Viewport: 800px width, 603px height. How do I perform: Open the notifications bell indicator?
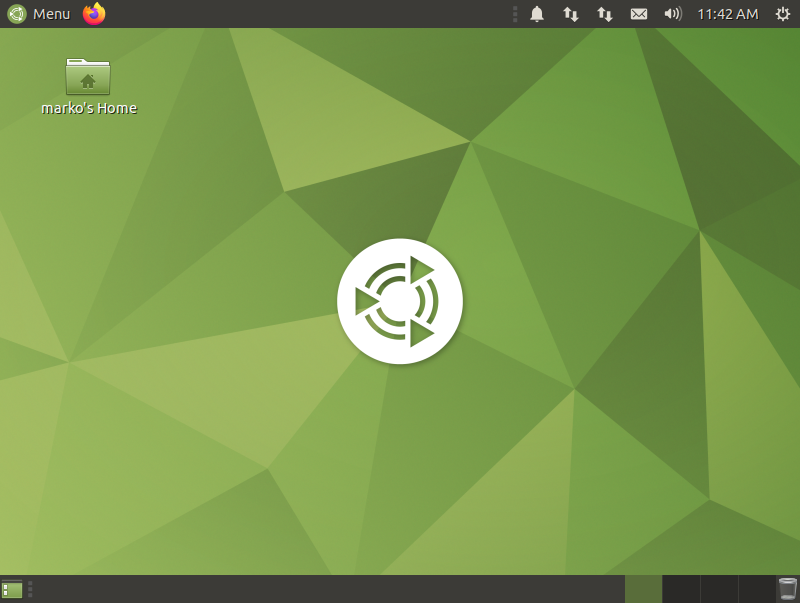coord(537,14)
